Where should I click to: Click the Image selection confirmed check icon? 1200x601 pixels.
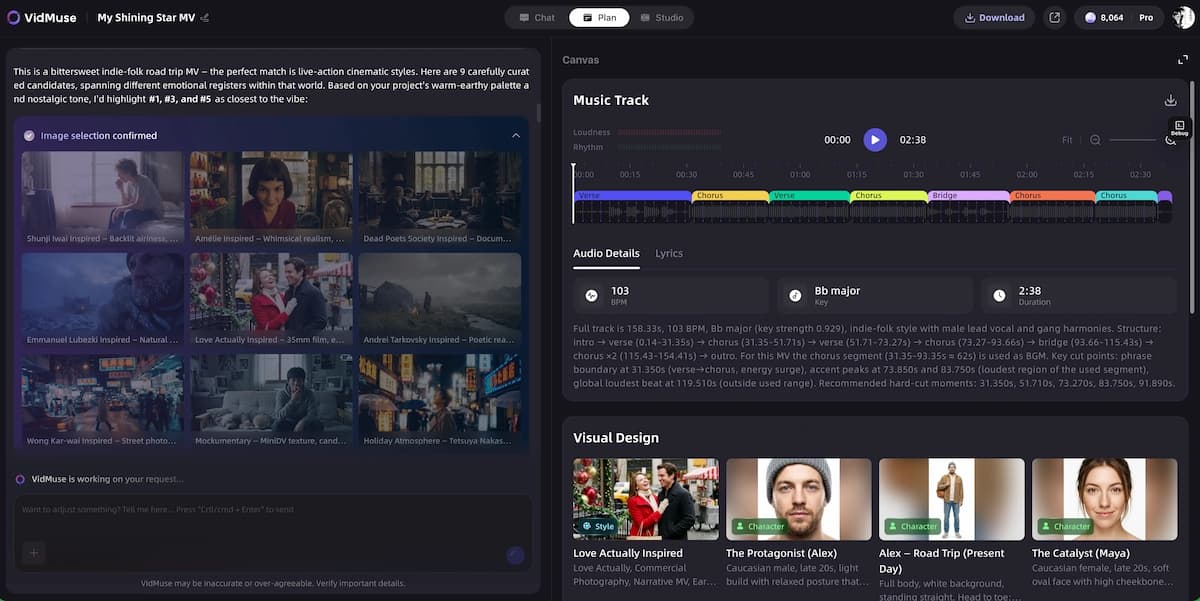[x=29, y=135]
